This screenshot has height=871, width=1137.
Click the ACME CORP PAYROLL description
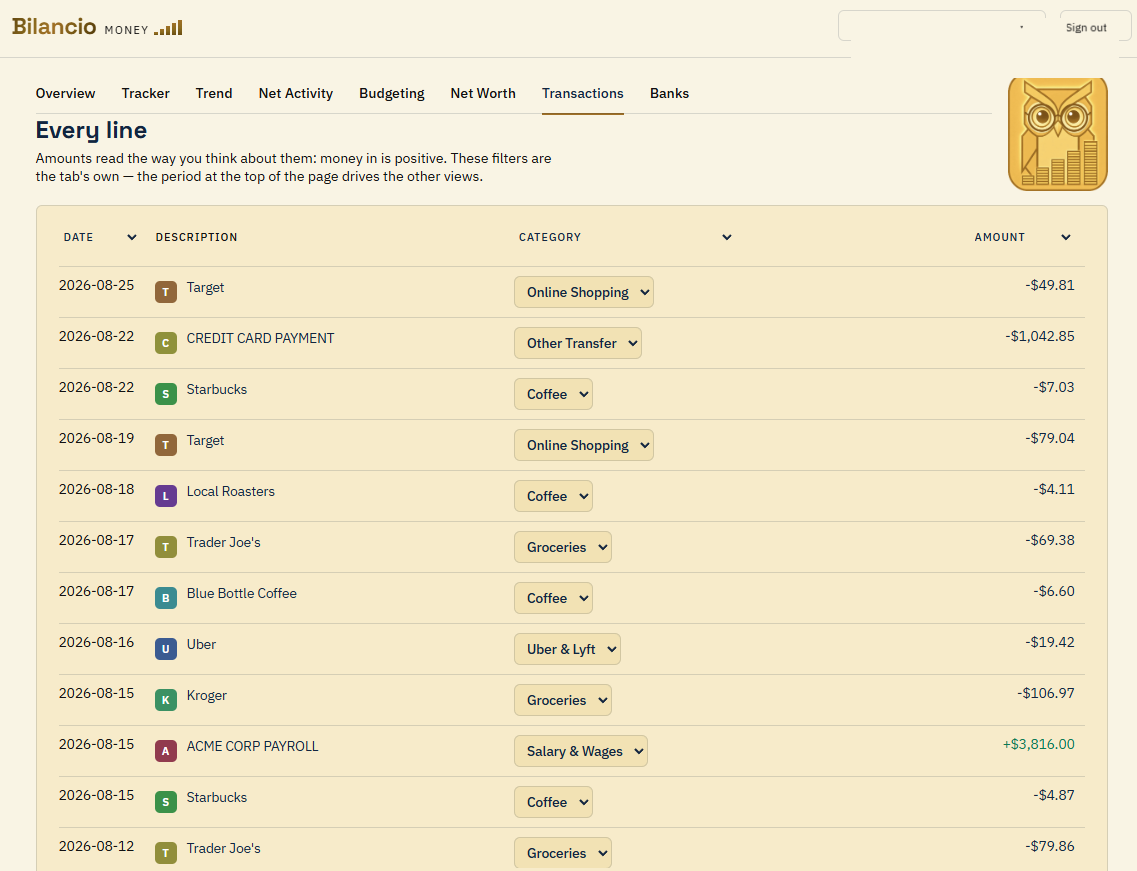pyautogui.click(x=252, y=746)
